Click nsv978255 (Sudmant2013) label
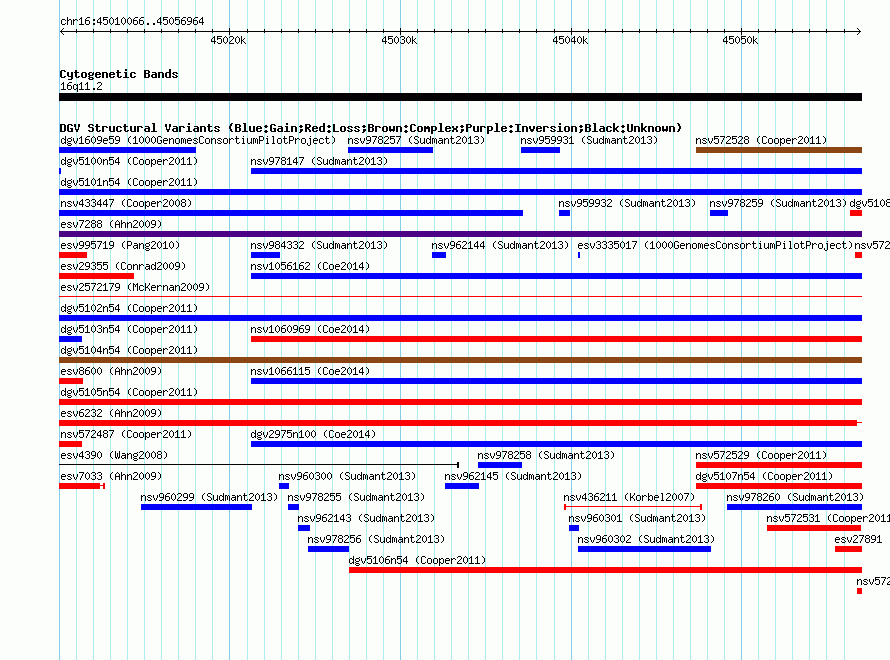This screenshot has width=890, height=660. 356,497
